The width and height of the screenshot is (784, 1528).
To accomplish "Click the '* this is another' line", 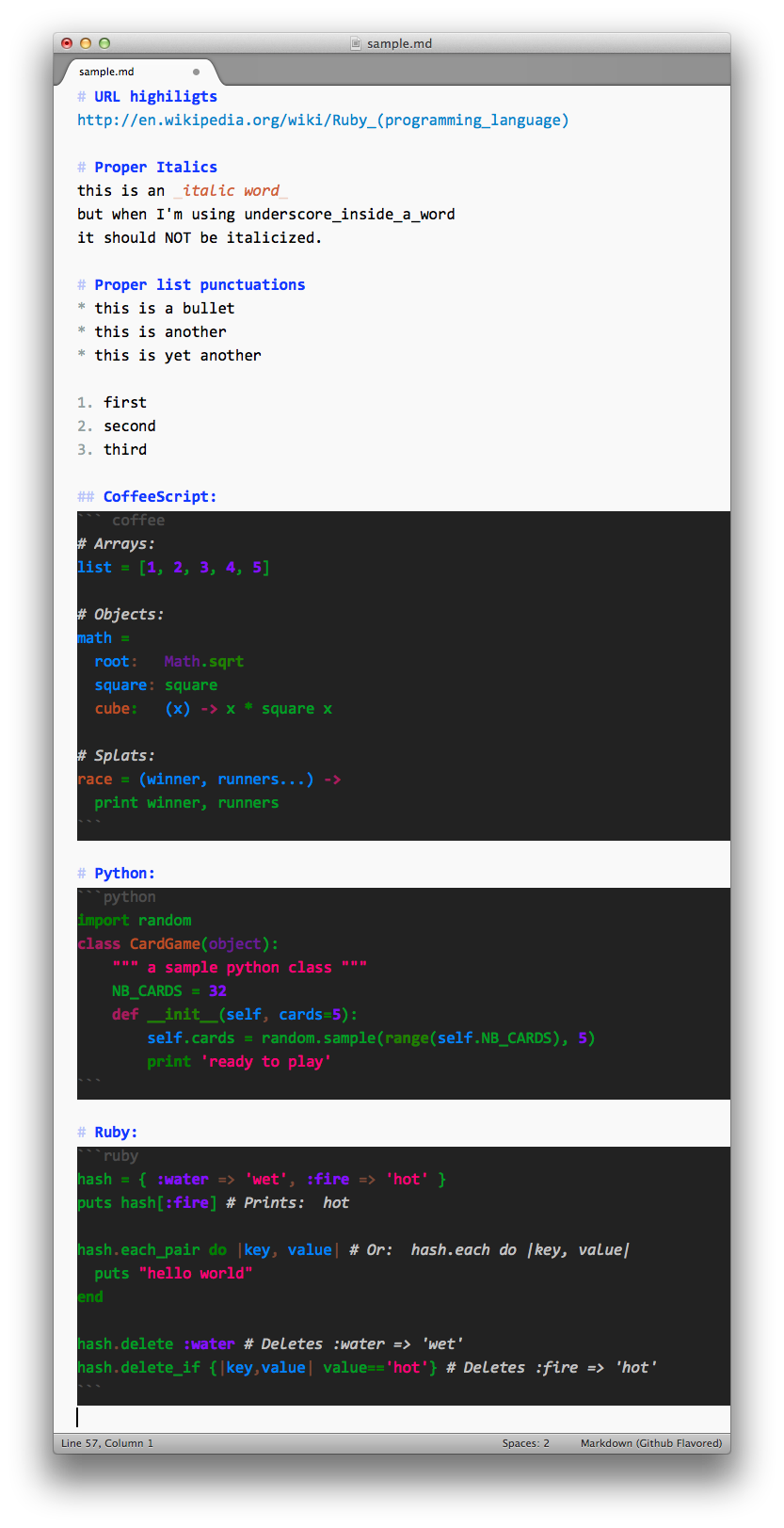I will point(152,332).
